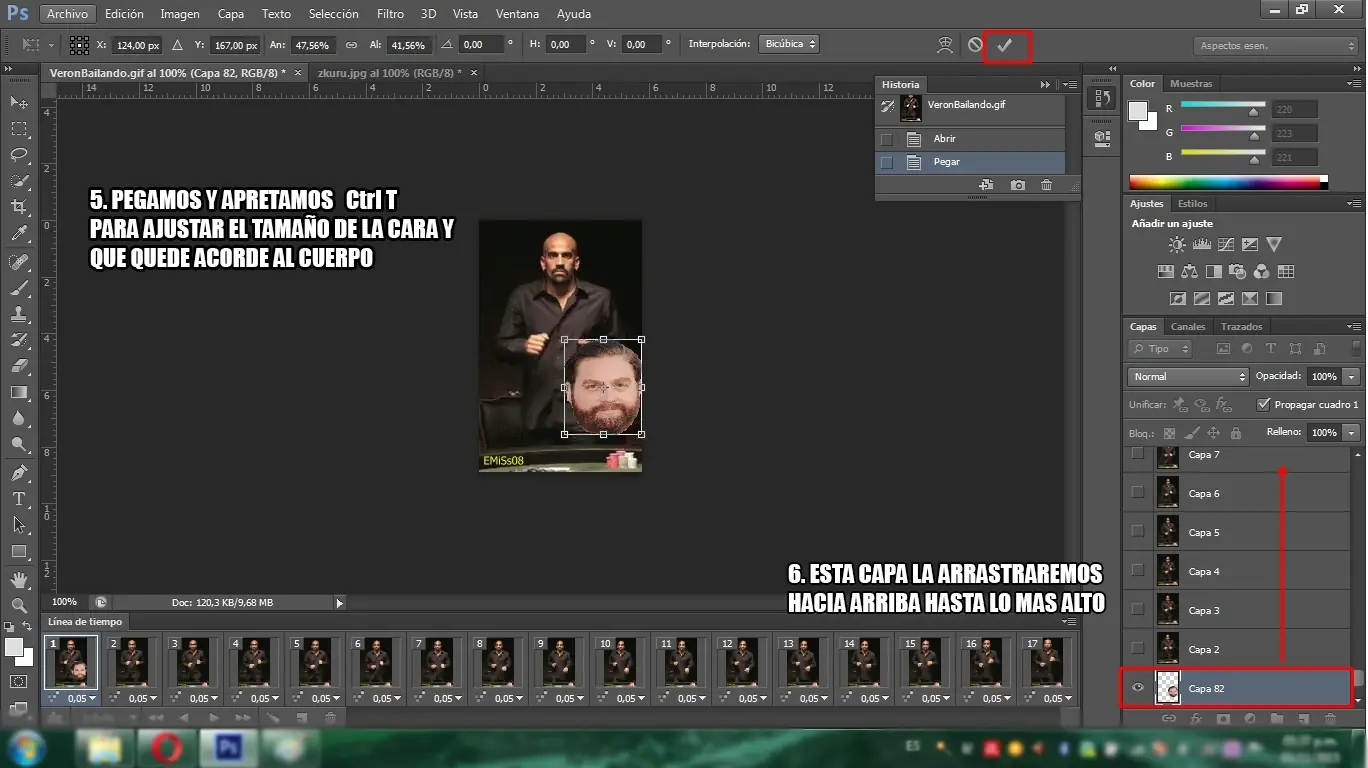Expand the status bar info arrow
Screen dimensions: 1368x768
(339, 603)
